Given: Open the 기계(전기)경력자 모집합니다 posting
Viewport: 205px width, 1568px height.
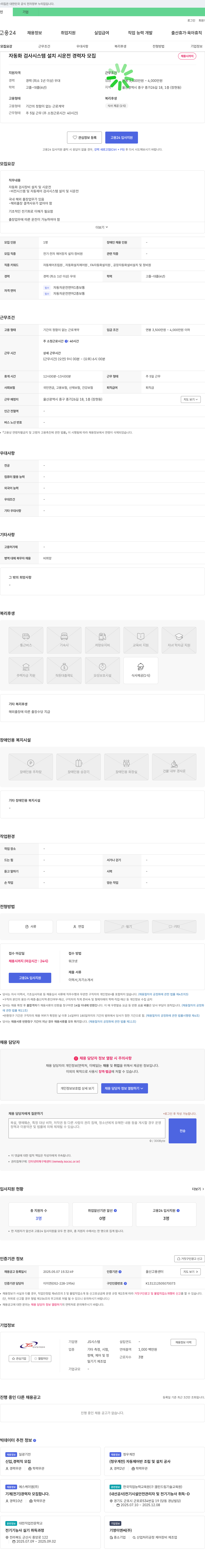Looking at the screenshot, I should point(28,1494).
